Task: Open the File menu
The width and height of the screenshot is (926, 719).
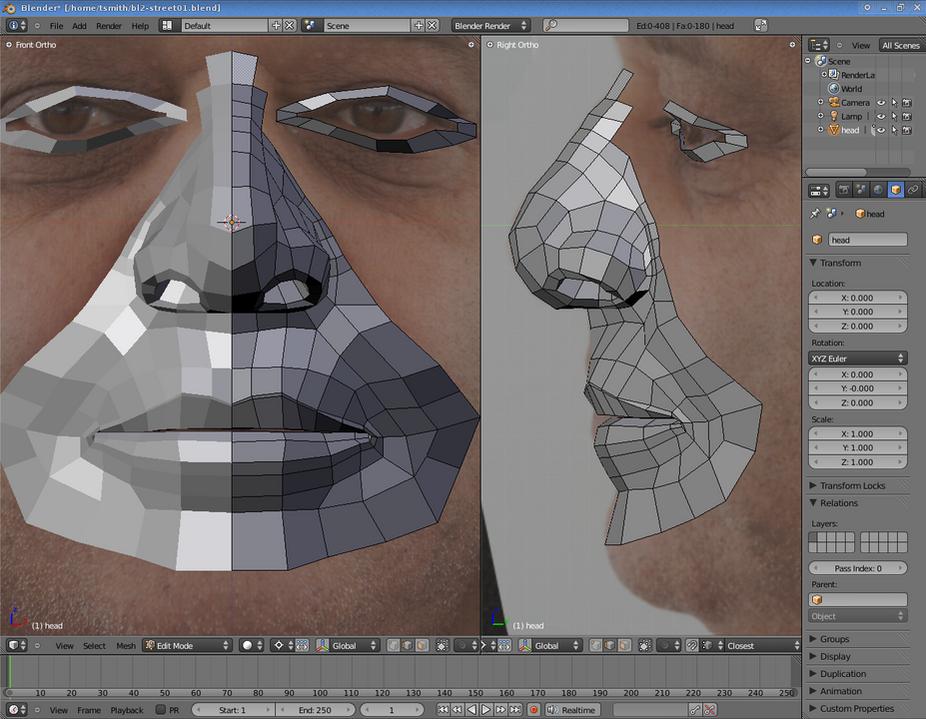Action: 56,25
